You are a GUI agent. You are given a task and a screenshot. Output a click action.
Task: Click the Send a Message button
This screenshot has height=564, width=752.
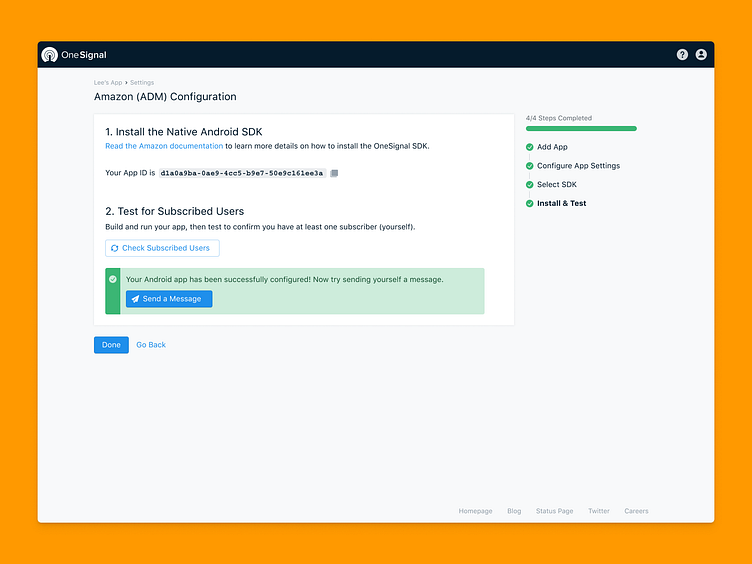point(169,299)
